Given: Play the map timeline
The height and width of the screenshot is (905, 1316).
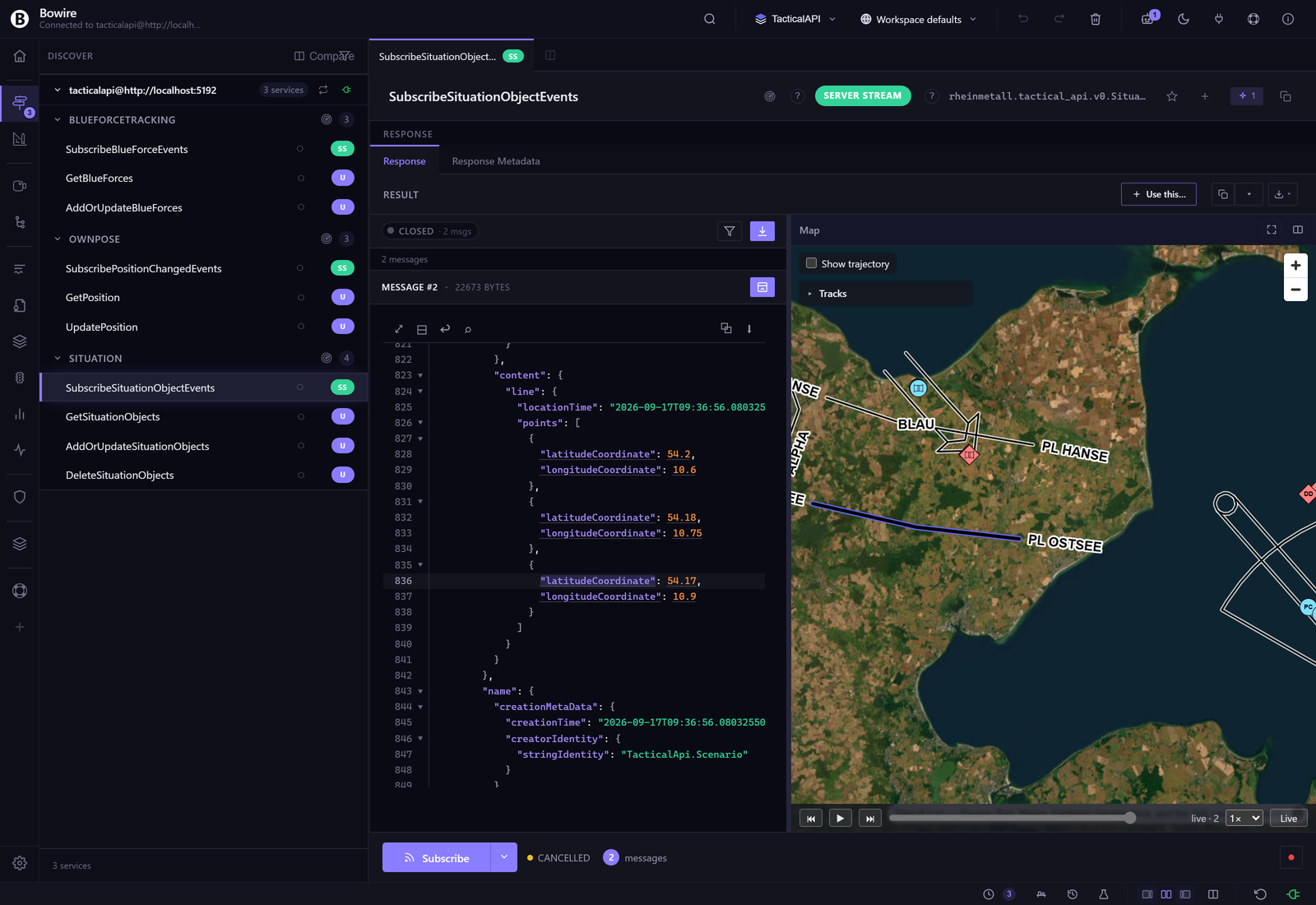Looking at the screenshot, I should 840,818.
